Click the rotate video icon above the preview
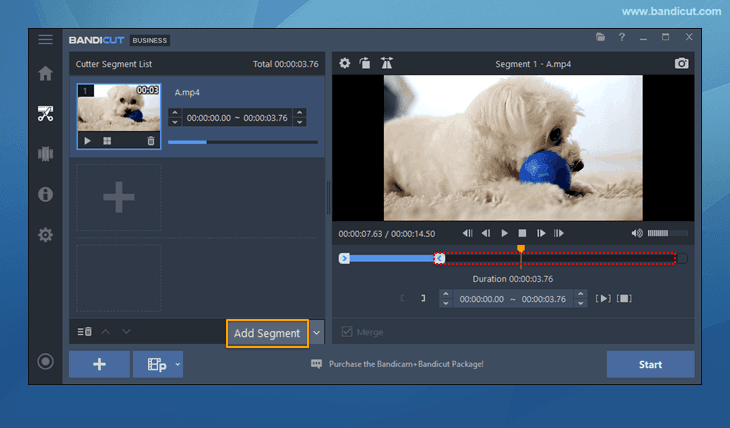730x428 pixels. pyautogui.click(x=366, y=64)
